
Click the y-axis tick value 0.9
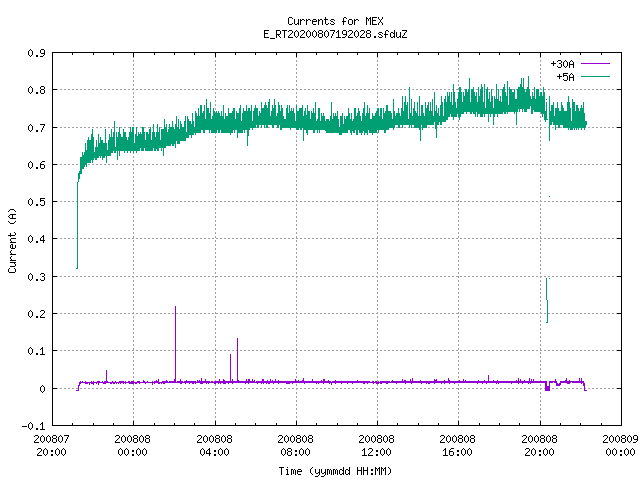(36, 53)
